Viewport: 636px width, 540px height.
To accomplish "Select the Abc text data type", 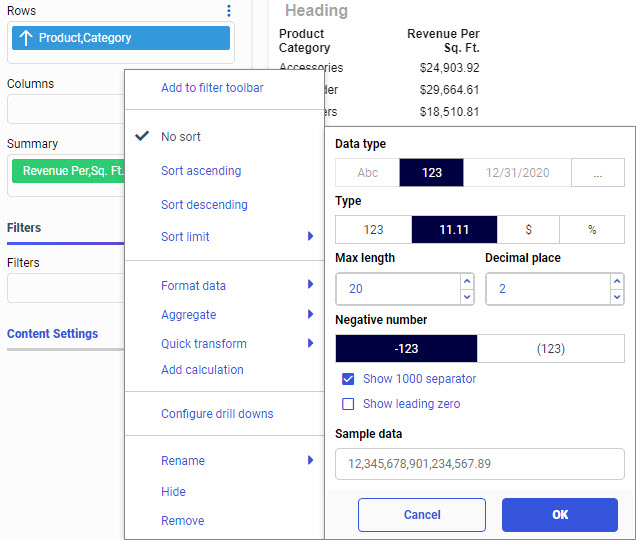I will [367, 173].
